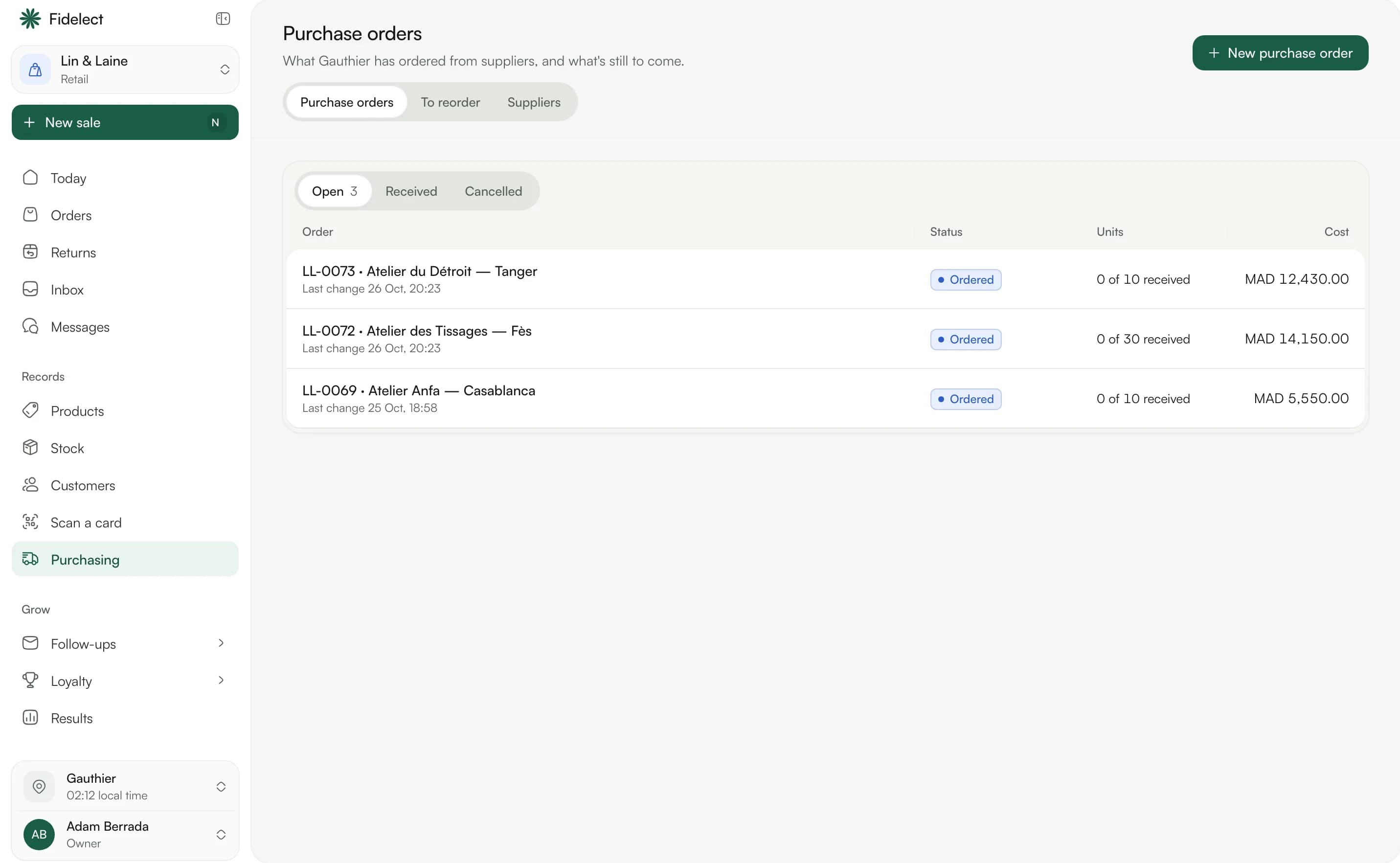
Task: Expand the Follow-ups submenu chevron
Action: pos(221,643)
